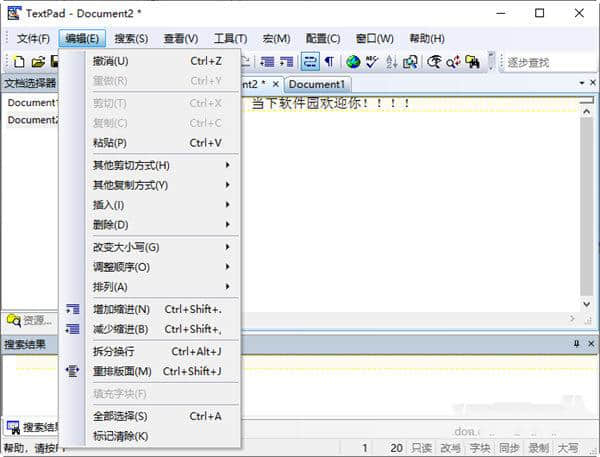Click the sort A-Z toolbar icon

(x=391, y=62)
